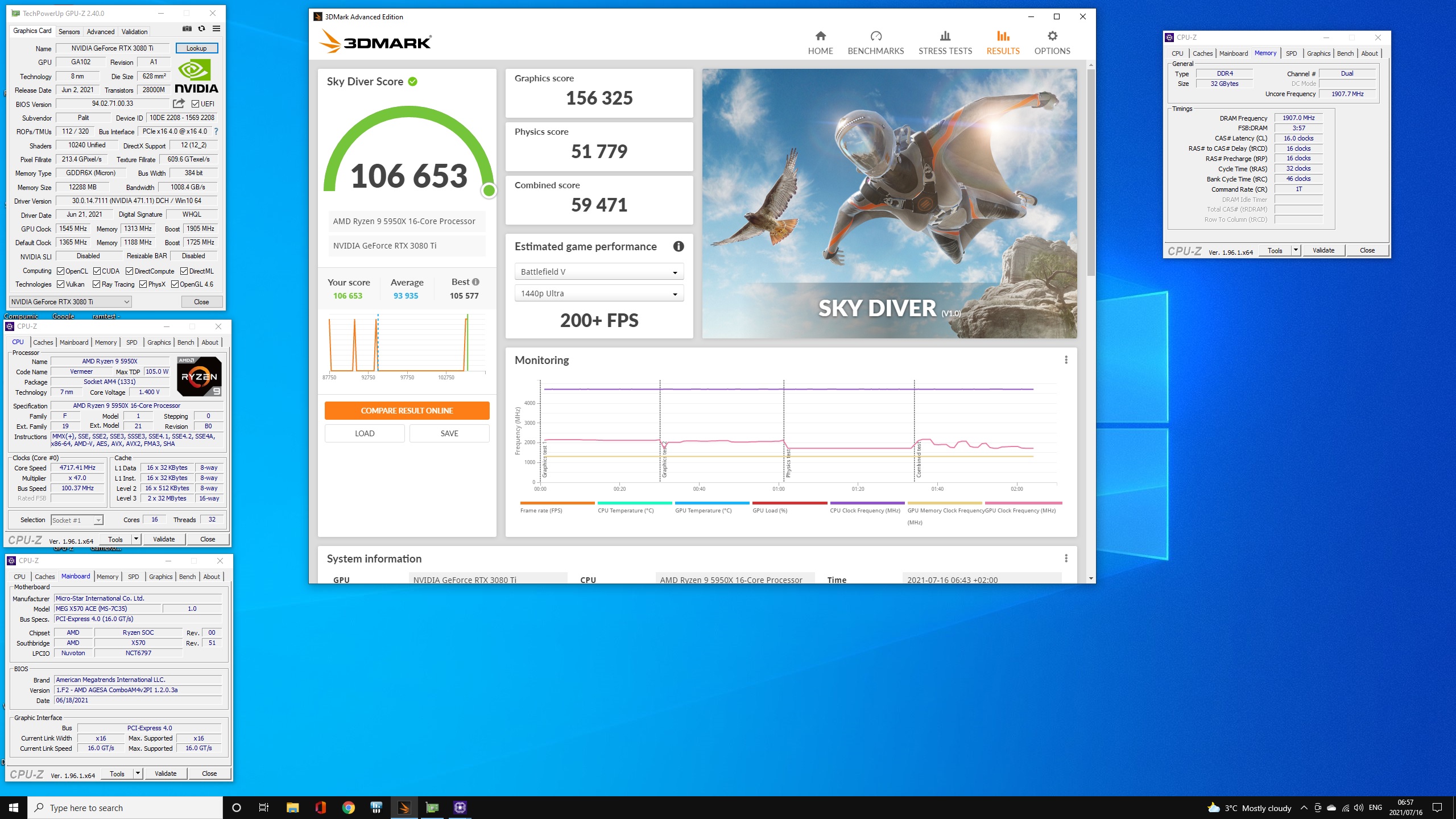Open the Monitoring panel three-dot menu
The image size is (1456, 819).
pos(1066,360)
